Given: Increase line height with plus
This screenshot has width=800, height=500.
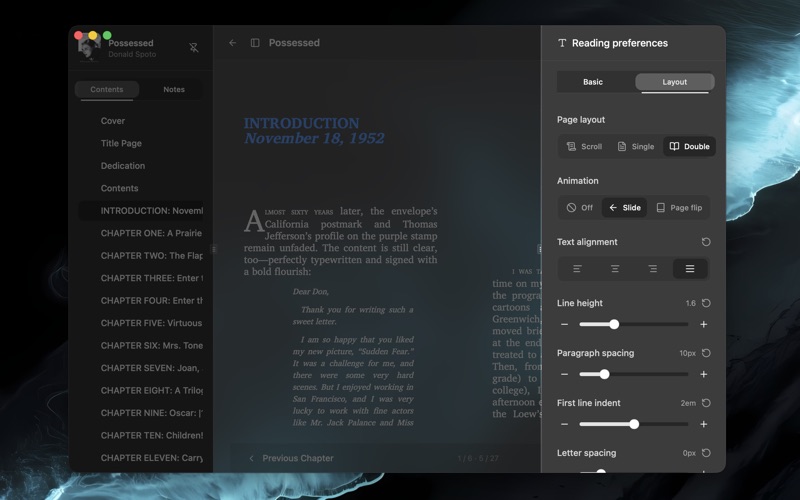Looking at the screenshot, I should click(704, 324).
